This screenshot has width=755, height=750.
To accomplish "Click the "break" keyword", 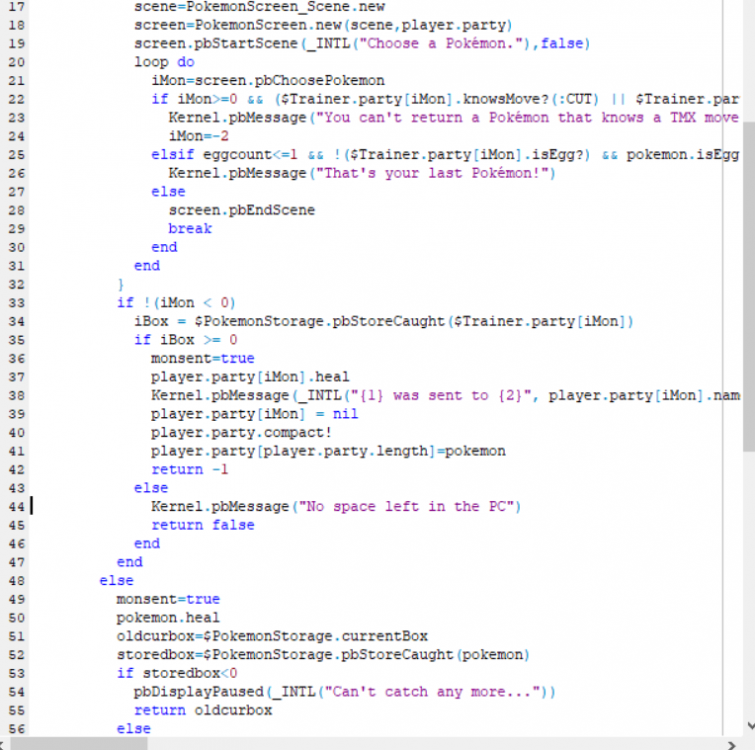I will pos(190,229).
